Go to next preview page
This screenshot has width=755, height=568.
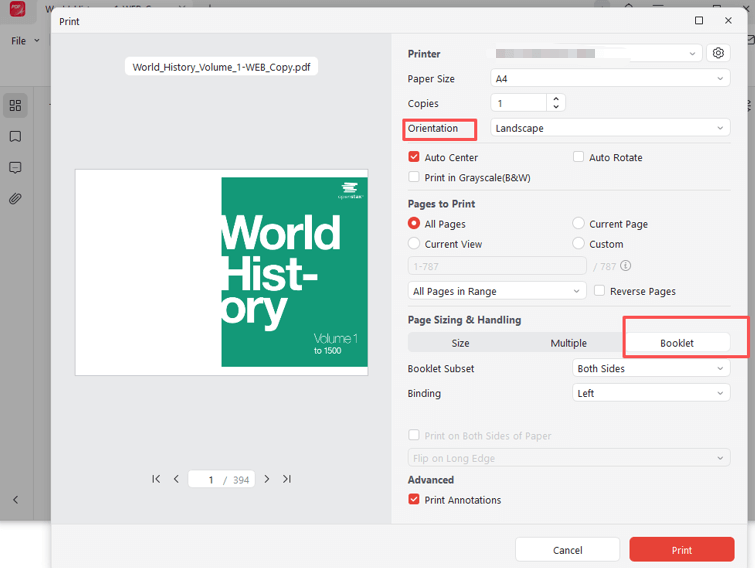267,479
